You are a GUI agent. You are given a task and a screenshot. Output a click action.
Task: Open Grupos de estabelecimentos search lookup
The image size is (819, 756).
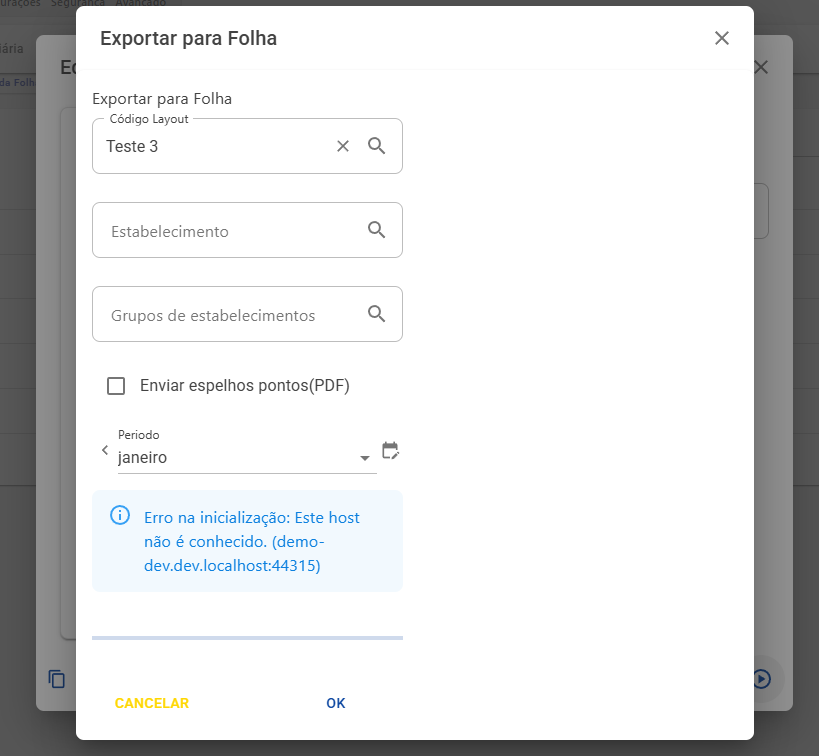(377, 314)
